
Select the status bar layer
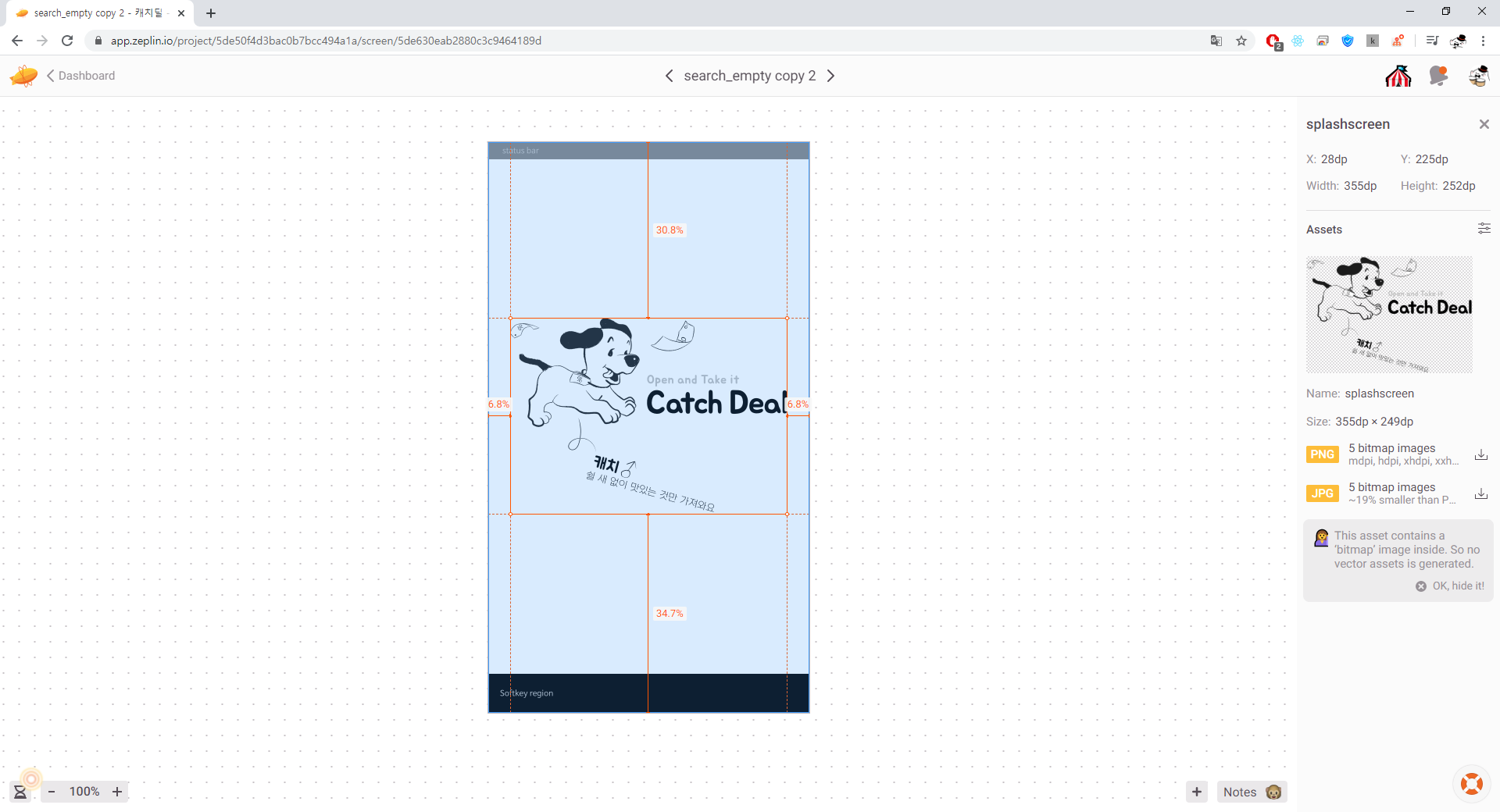pyautogui.click(x=648, y=151)
